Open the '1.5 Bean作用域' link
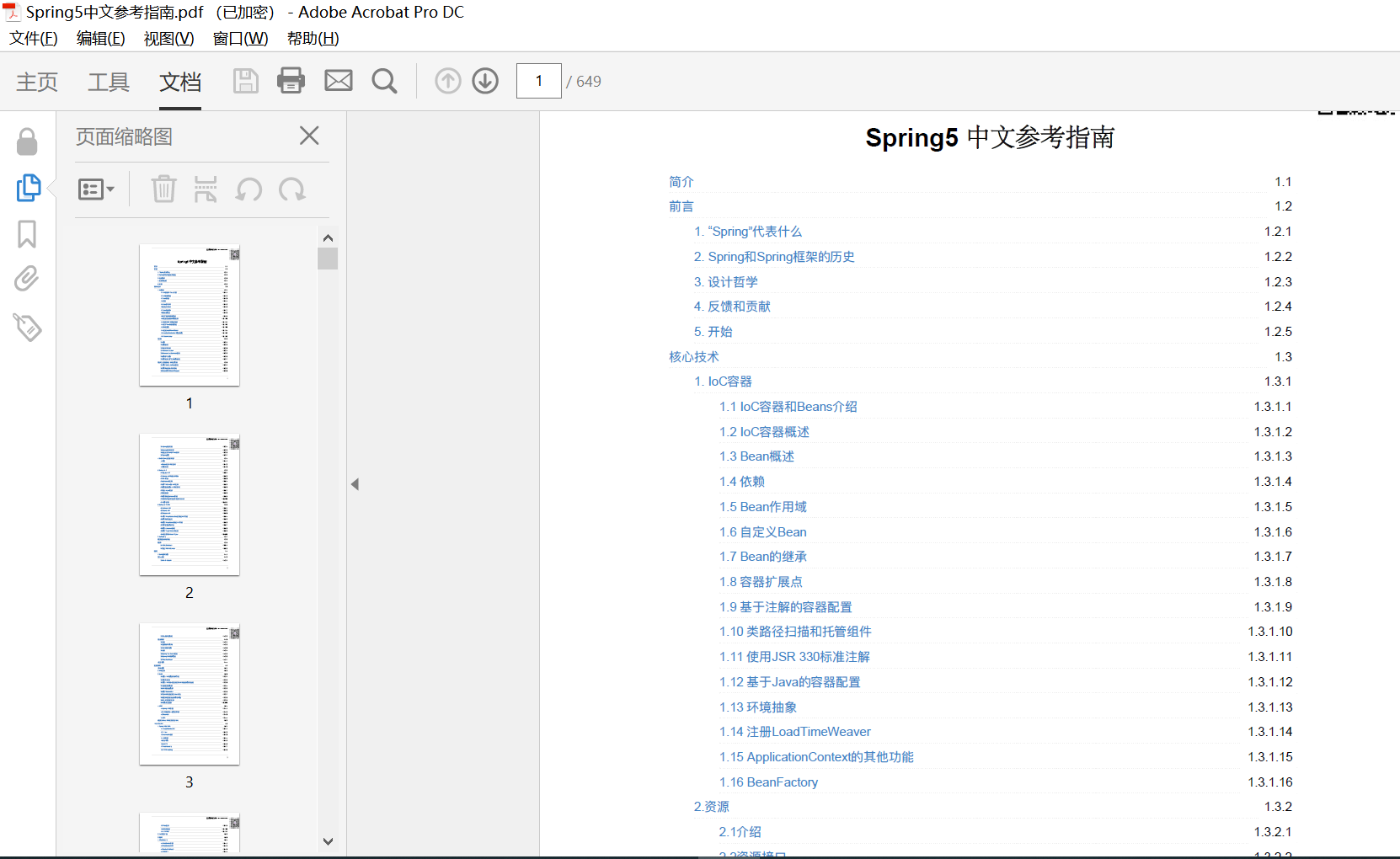The width and height of the screenshot is (1400, 859). [762, 507]
